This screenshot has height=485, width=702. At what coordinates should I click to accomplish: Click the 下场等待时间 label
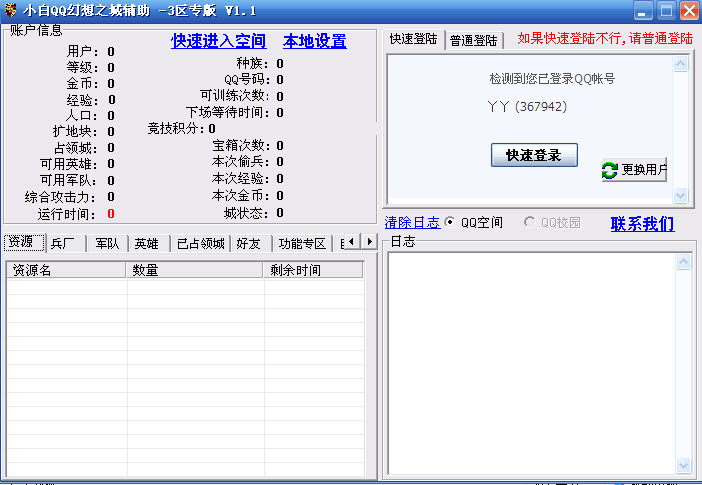pos(228,112)
